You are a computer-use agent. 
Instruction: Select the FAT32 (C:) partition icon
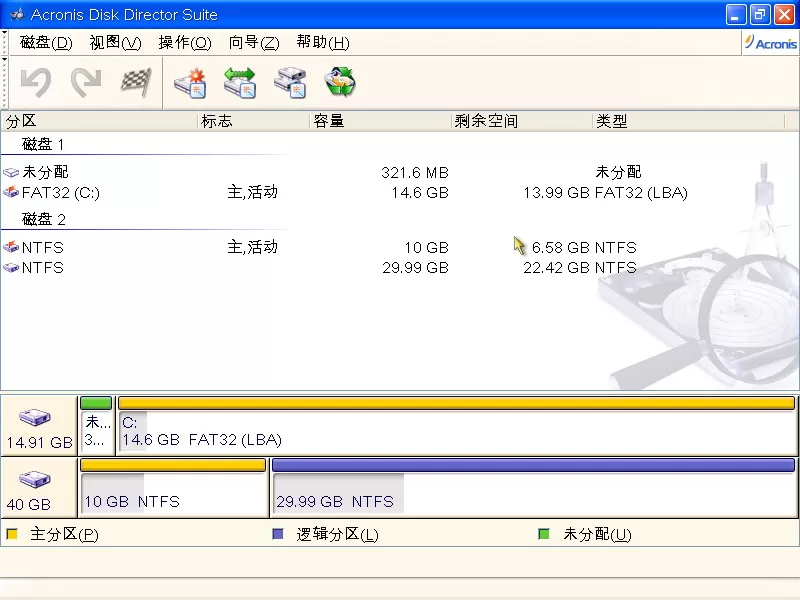coord(12,192)
